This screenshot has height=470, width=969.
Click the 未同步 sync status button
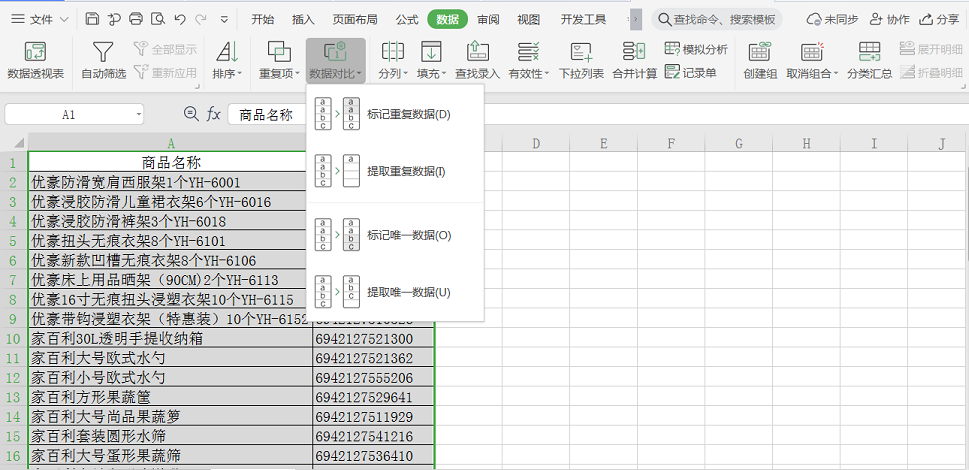832,19
